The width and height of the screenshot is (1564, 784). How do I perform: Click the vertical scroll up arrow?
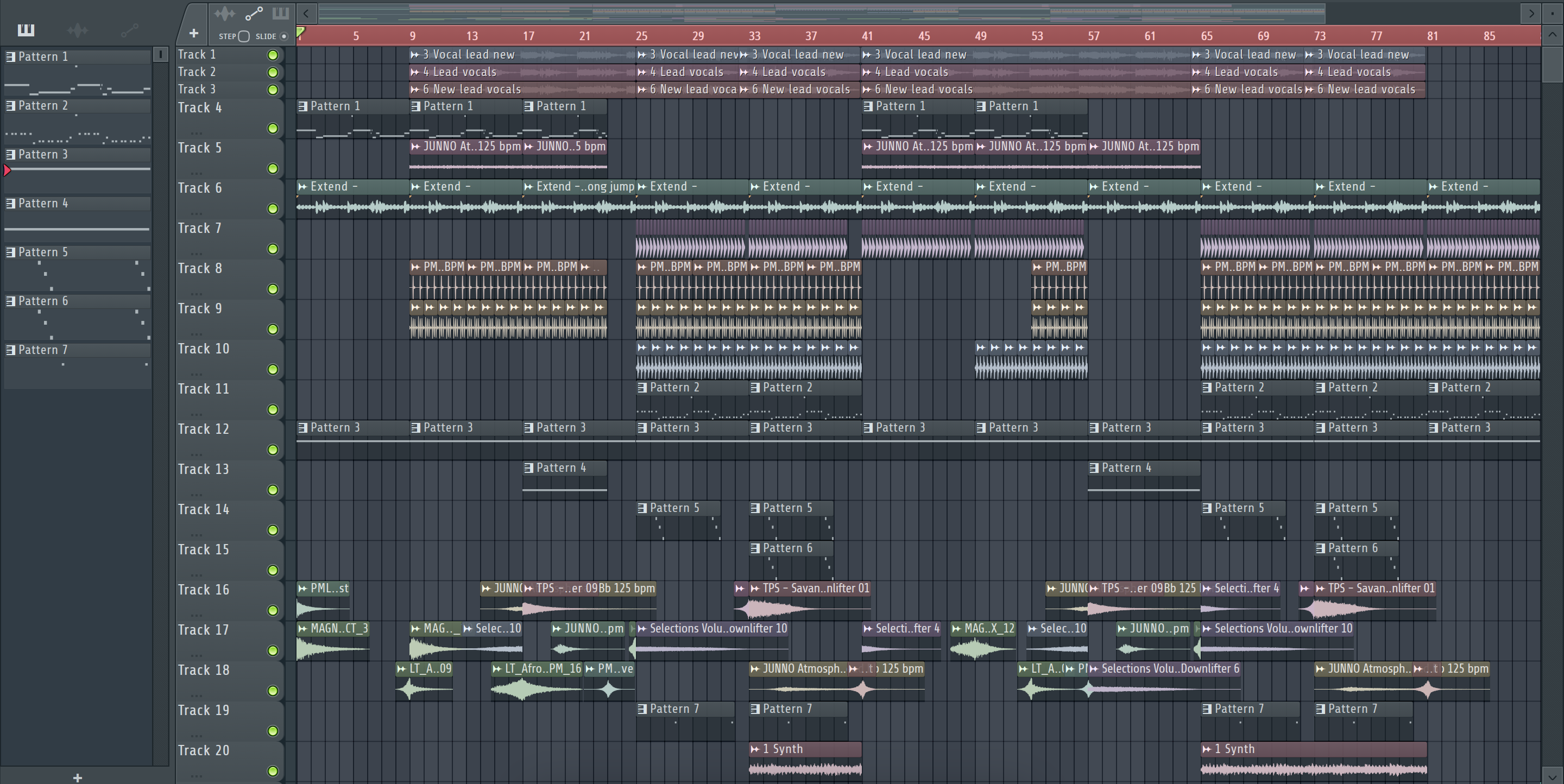[1553, 35]
